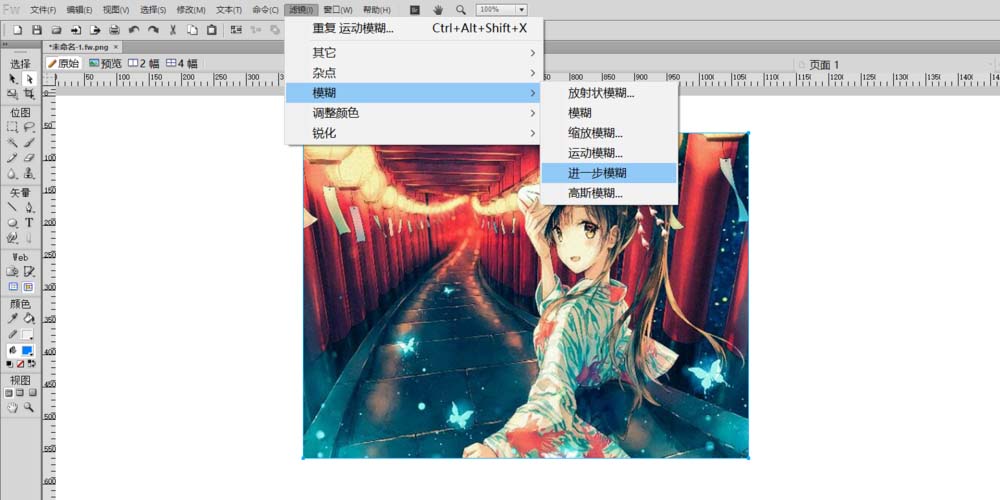Expand the 其它 submenu
This screenshot has width=1000, height=500.
click(x=414, y=53)
